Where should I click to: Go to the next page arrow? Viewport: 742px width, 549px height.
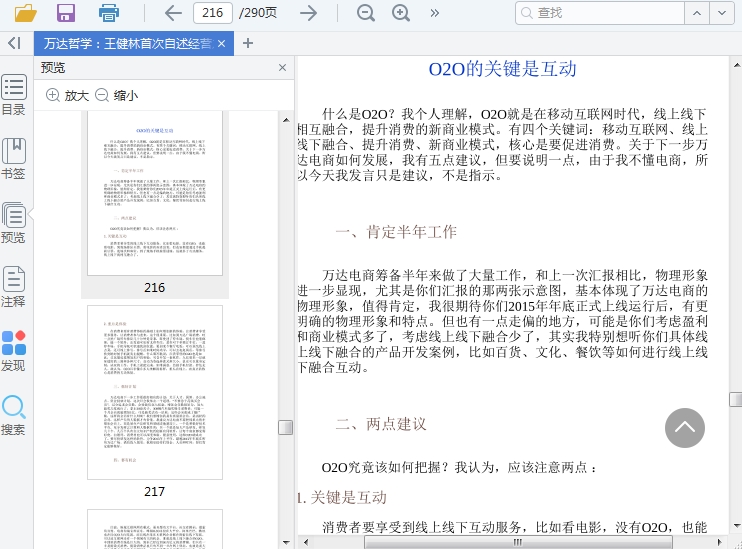coord(309,13)
